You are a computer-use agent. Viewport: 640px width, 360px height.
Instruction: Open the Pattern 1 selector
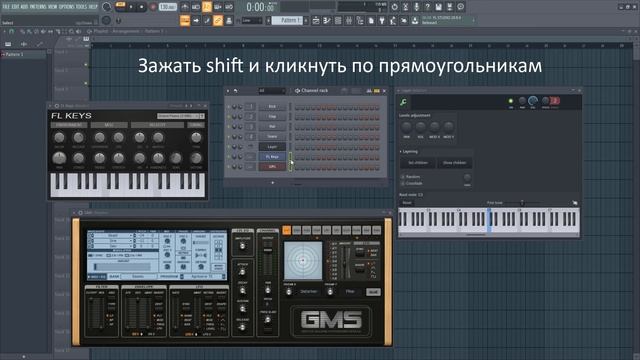[287, 20]
